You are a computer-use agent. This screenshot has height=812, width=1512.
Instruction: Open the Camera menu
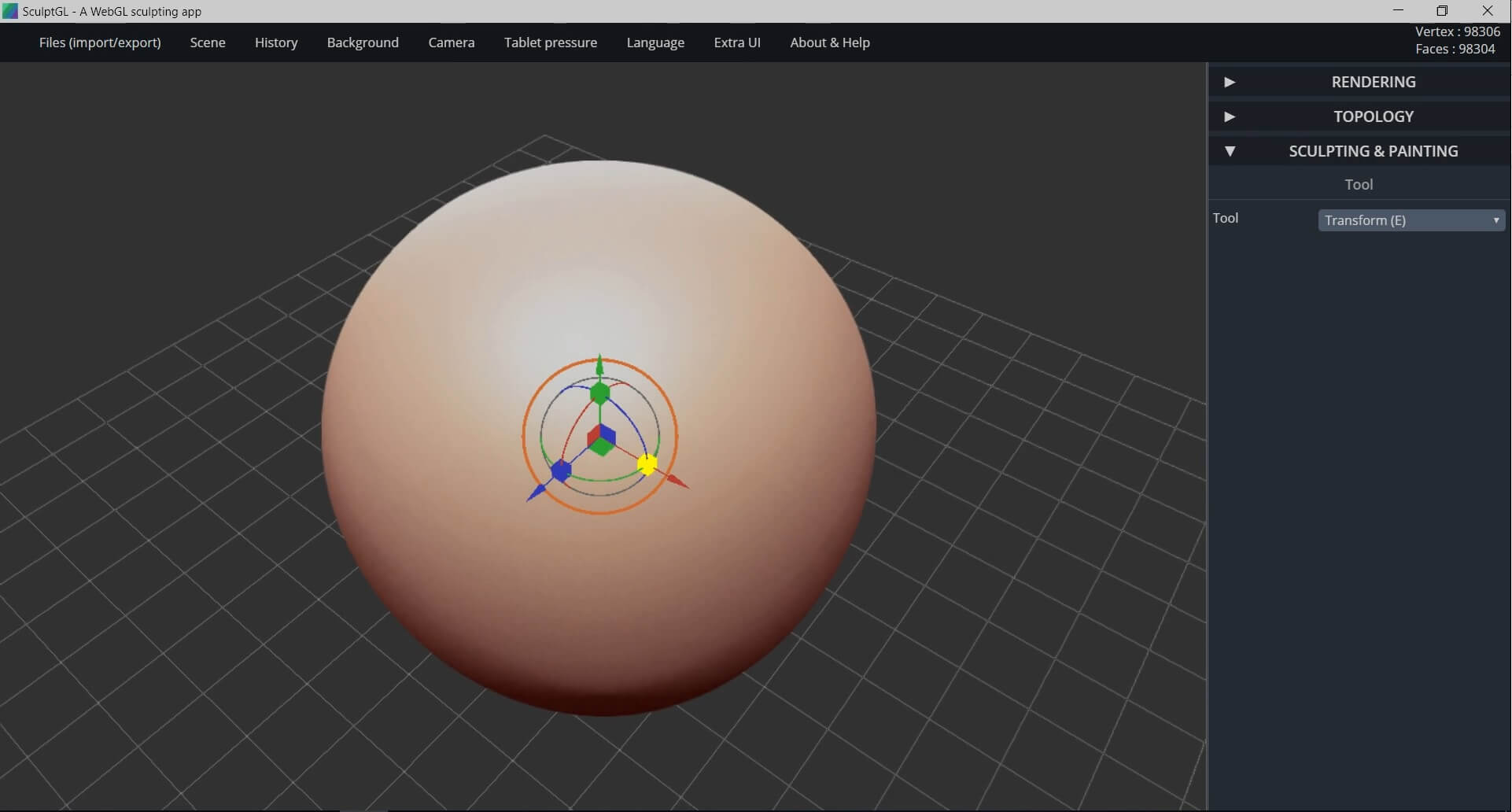pos(452,42)
